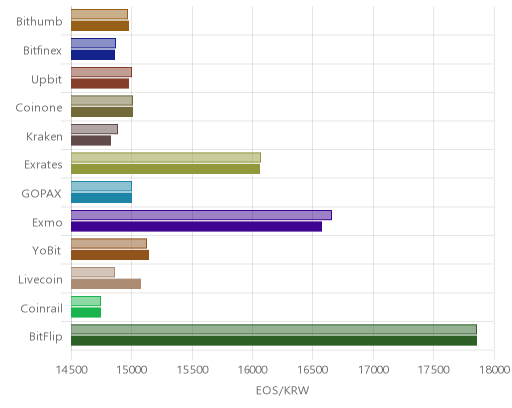Click the dark green BitFlip bottom bar
The width and height of the screenshot is (512, 408).
pyautogui.click(x=274, y=341)
